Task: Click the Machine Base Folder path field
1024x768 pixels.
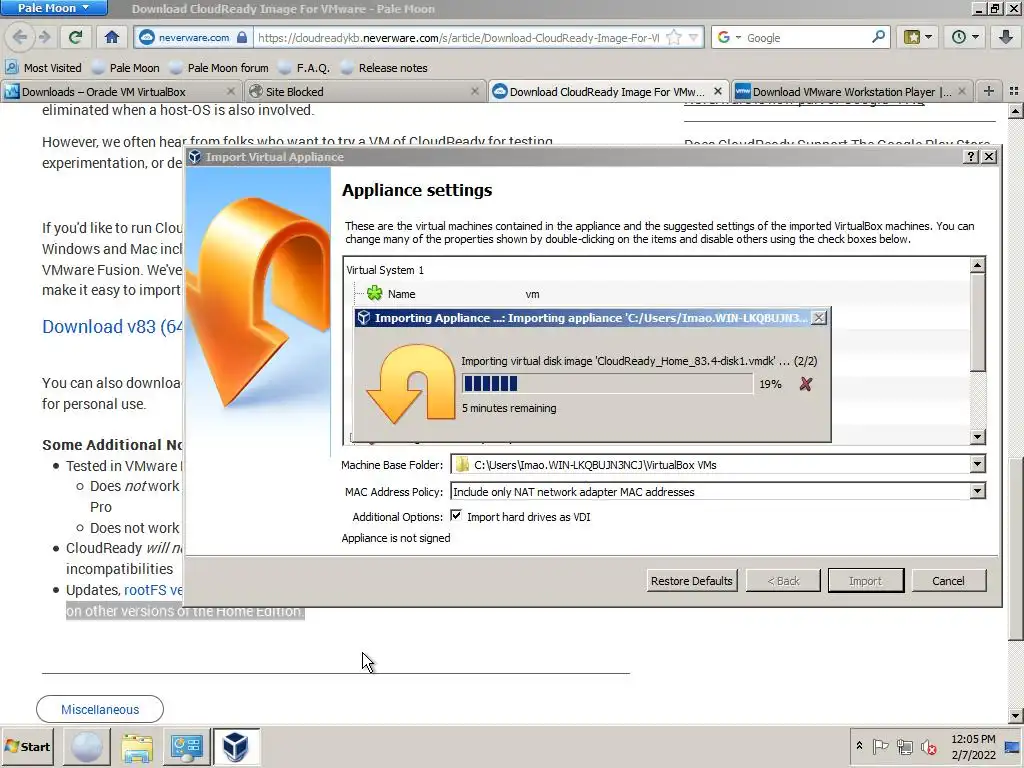Action: click(710, 464)
